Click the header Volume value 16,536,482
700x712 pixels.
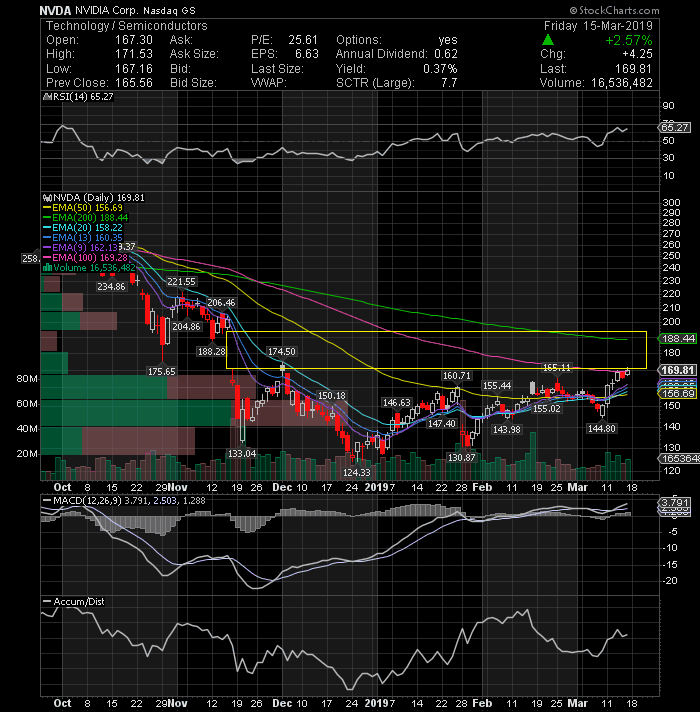coord(622,83)
